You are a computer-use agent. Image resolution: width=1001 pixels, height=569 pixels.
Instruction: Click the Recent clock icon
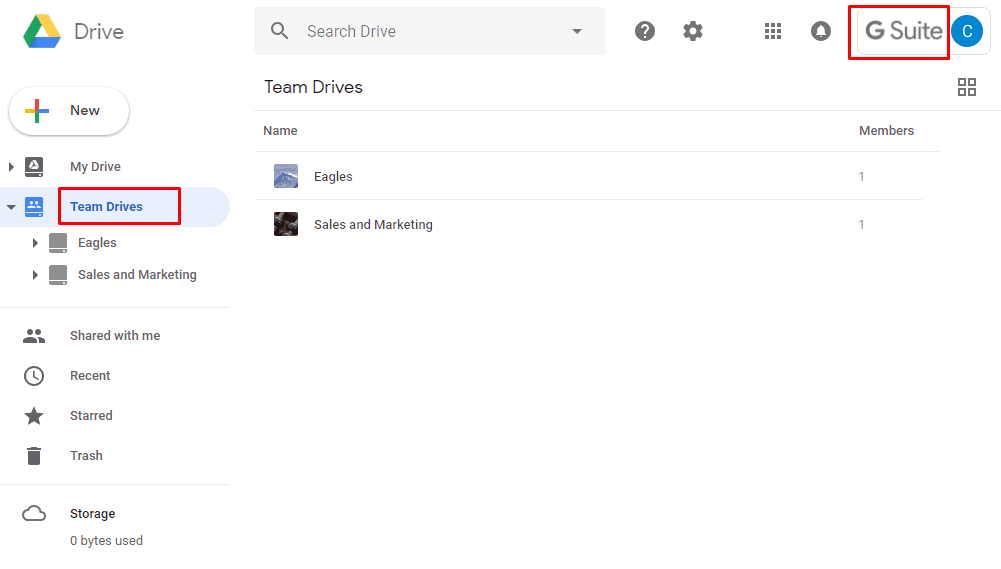point(34,376)
